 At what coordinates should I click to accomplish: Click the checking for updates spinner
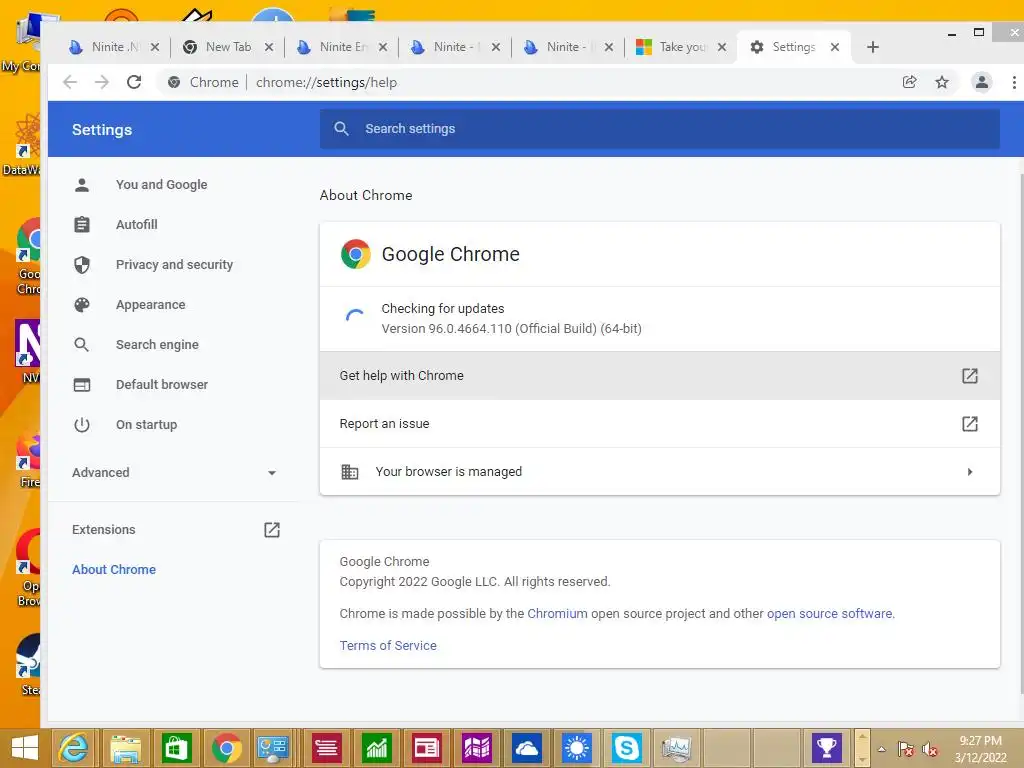[355, 316]
